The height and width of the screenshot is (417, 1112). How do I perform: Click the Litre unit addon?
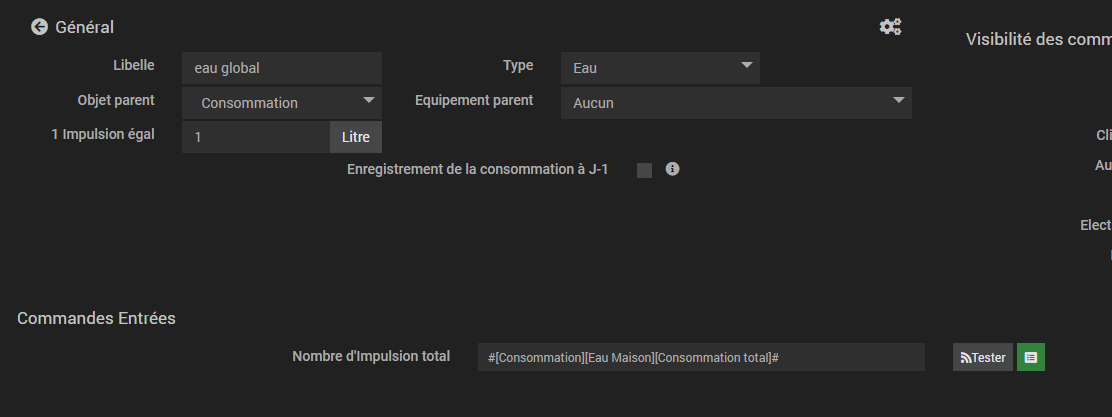coord(356,137)
